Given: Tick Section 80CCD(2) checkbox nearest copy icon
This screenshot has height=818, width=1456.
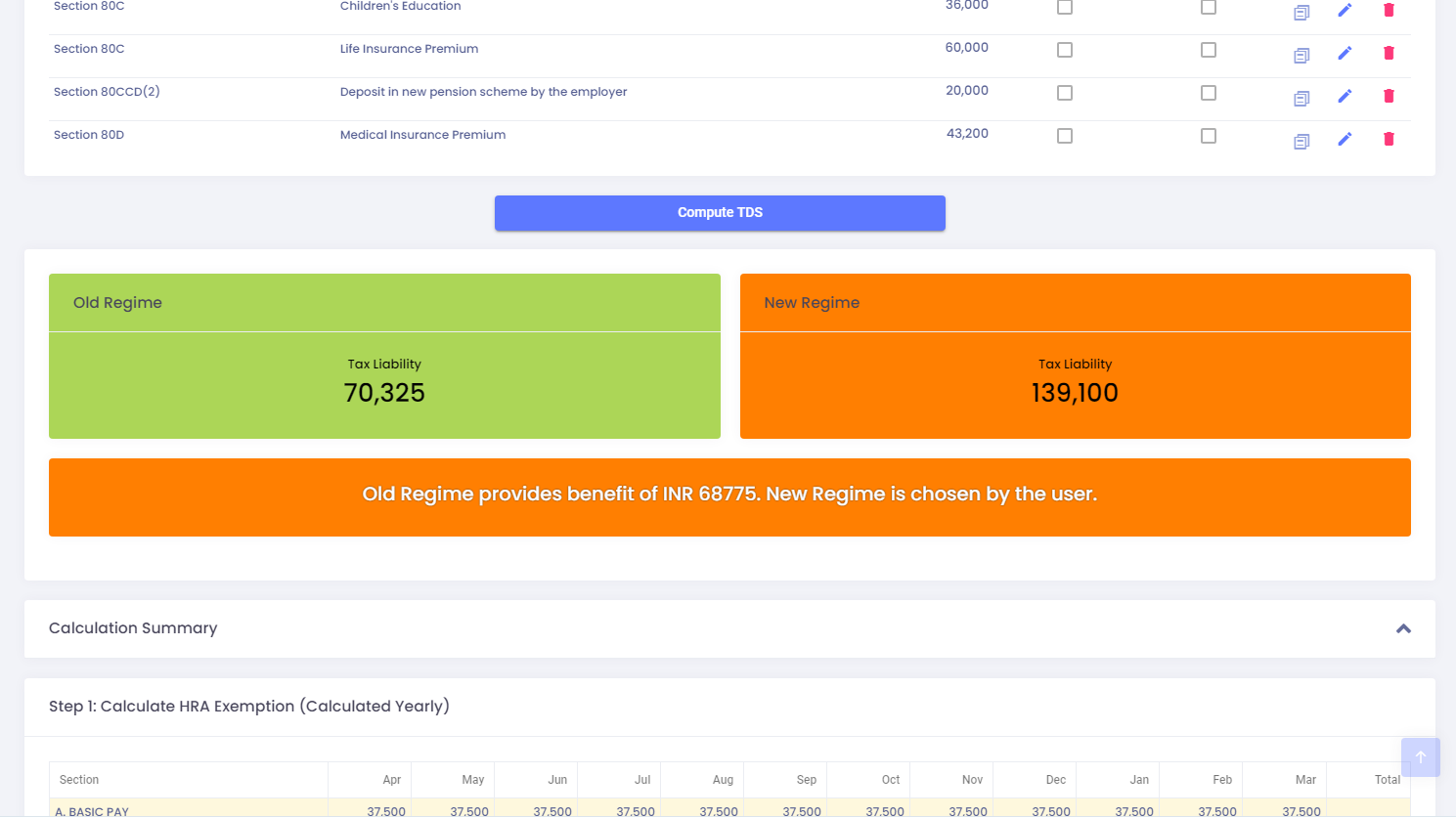Looking at the screenshot, I should point(1209,93).
